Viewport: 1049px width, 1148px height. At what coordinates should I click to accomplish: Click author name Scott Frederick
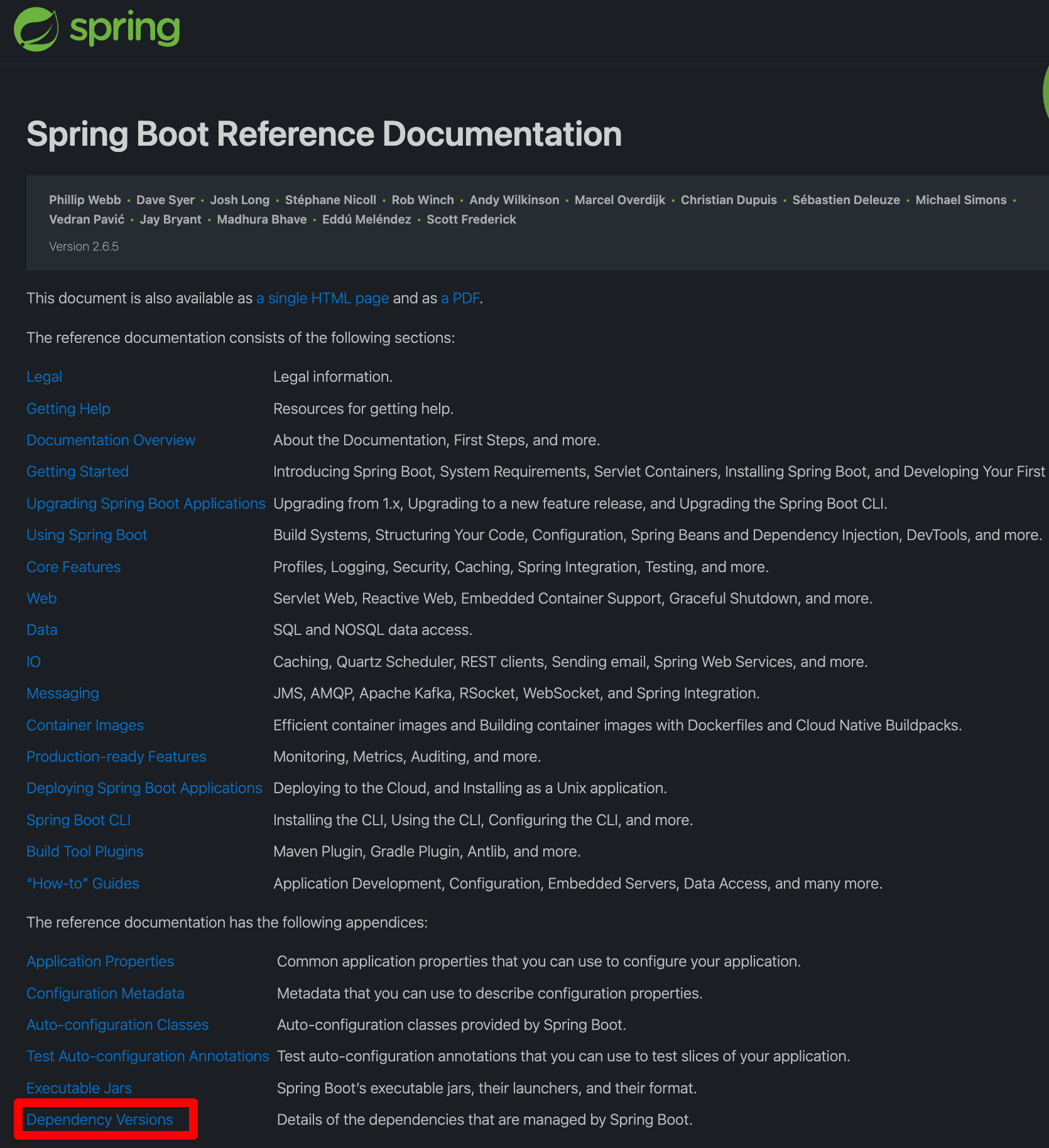[x=471, y=219]
